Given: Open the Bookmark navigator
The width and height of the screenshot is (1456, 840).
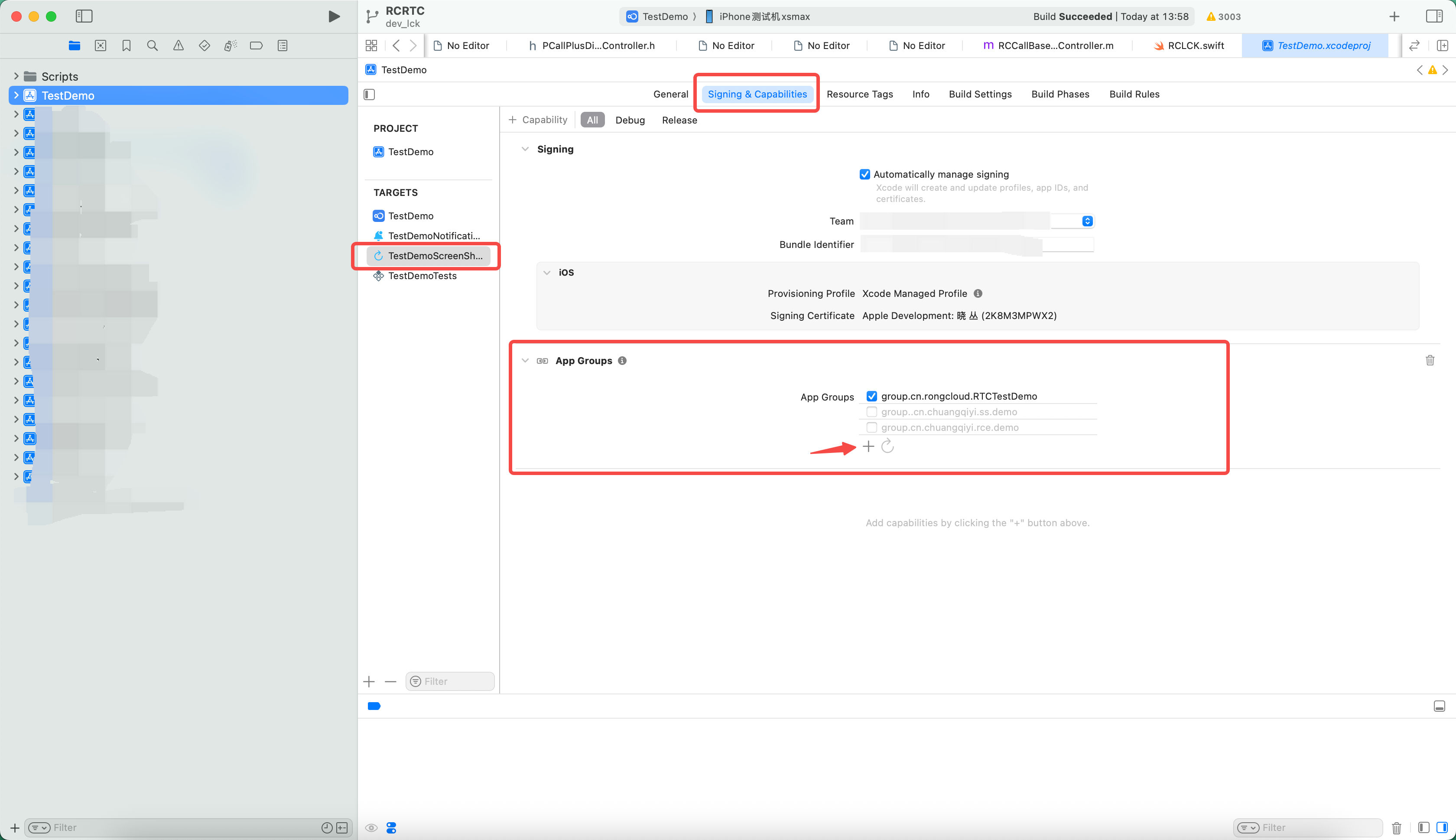Looking at the screenshot, I should (x=126, y=46).
